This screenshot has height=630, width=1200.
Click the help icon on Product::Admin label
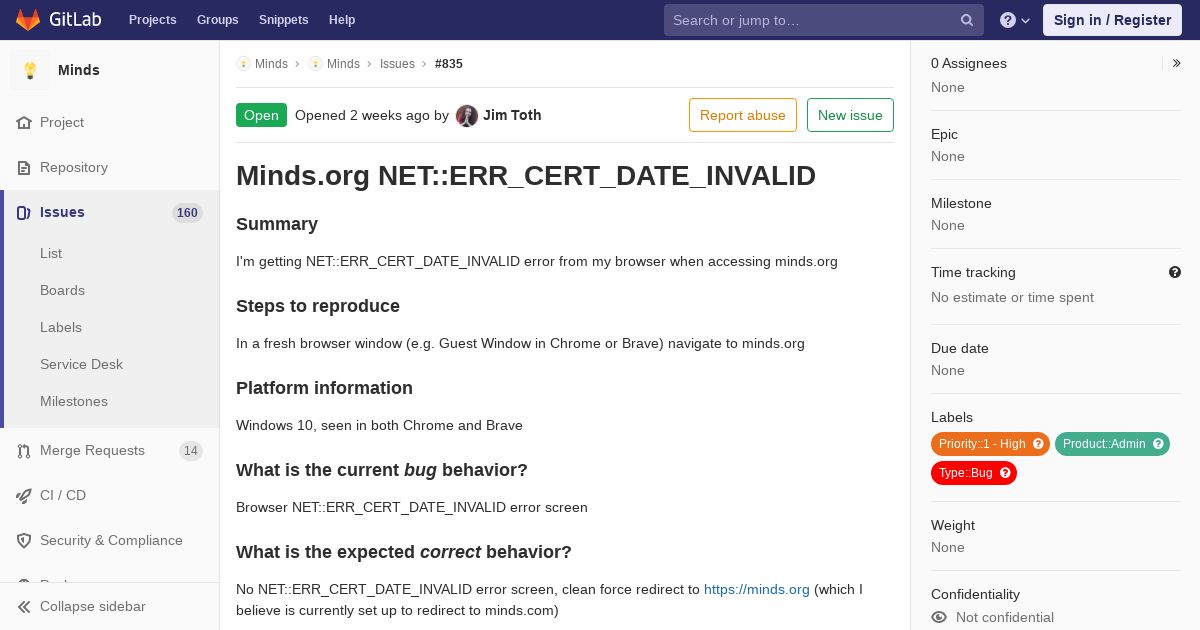pos(1158,444)
